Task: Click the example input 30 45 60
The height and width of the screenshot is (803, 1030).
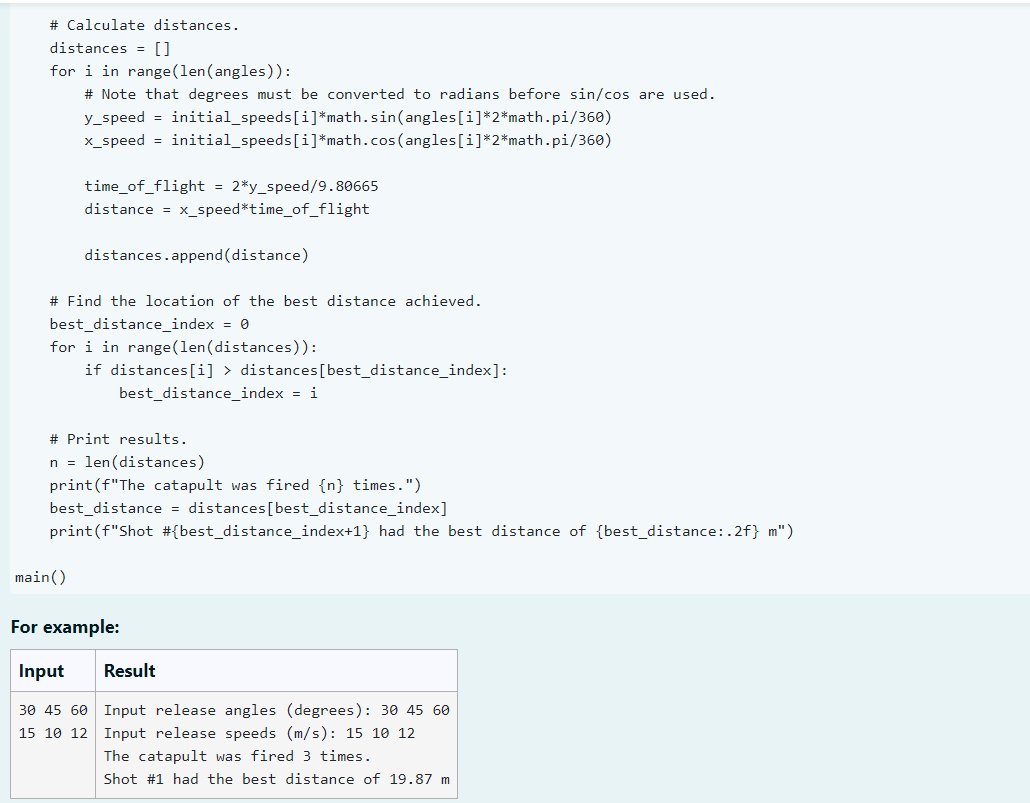Action: [x=52, y=710]
